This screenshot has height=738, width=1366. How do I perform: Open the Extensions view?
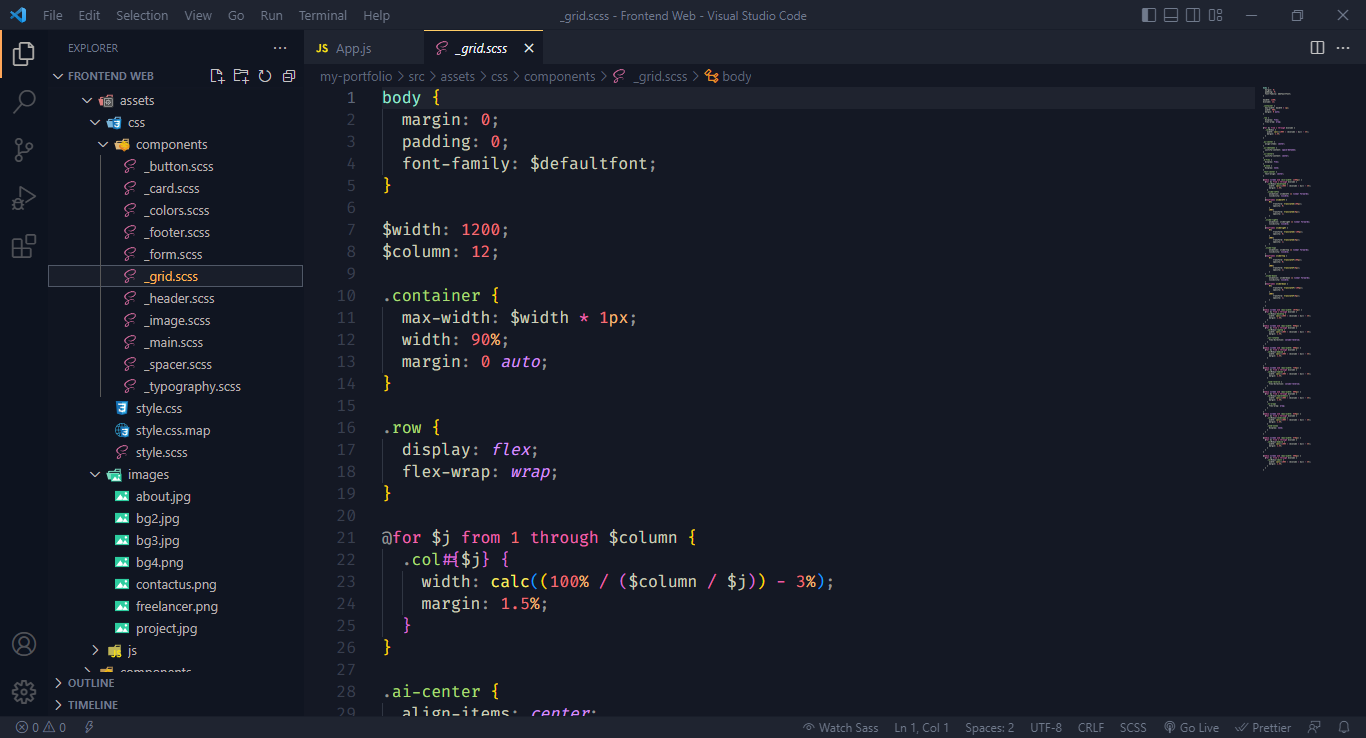pyautogui.click(x=24, y=245)
